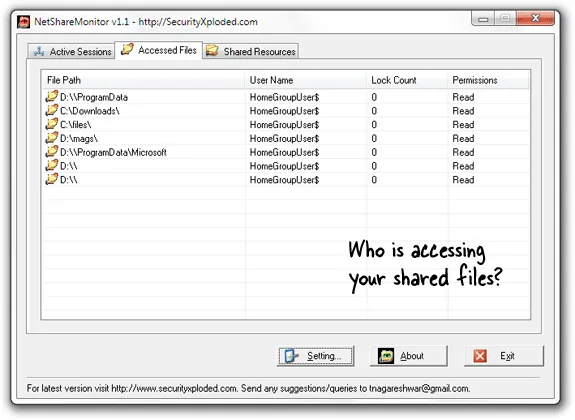575x420 pixels.
Task: Minimize the NetShareMonitor window
Action: (x=483, y=18)
